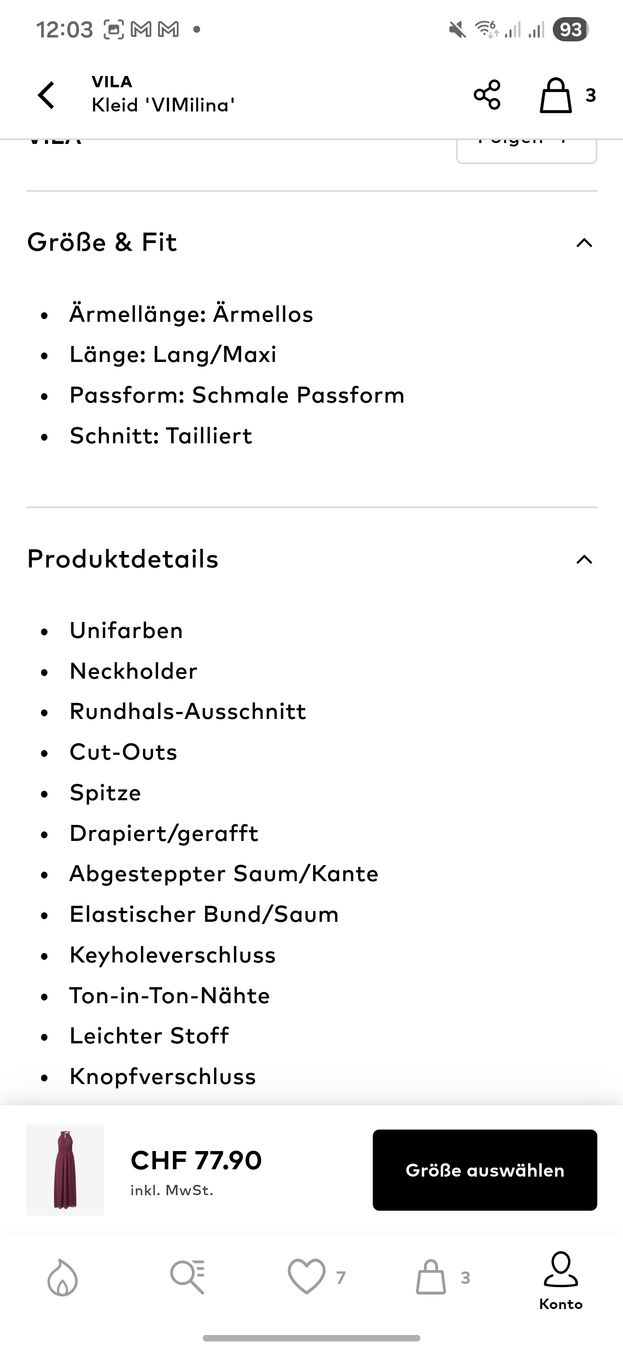Tap the muted sound icon in the status bar
Screen dimensions: 623x1350
(457, 30)
